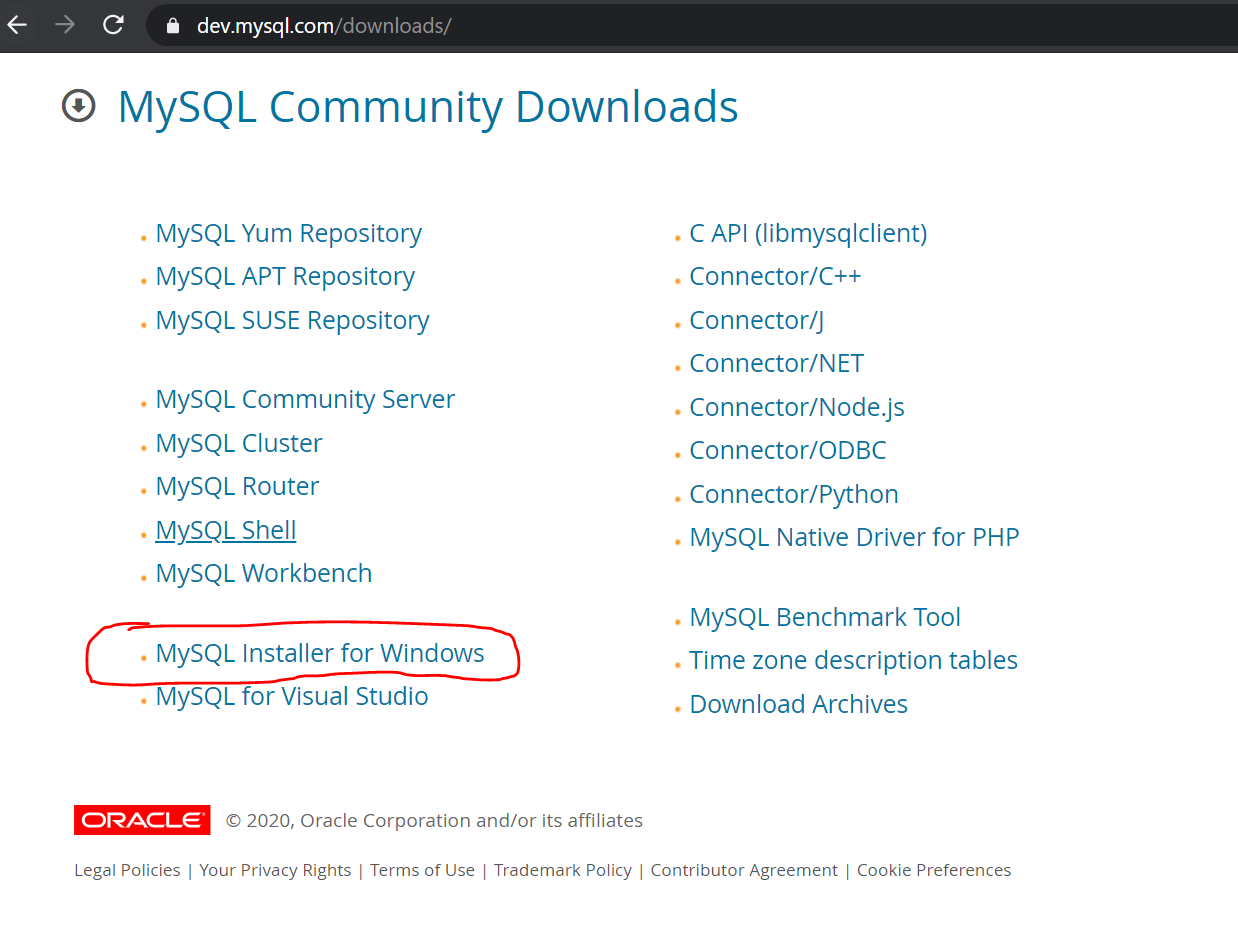Open the MySQL Workbench link
1238x928 pixels.
[264, 574]
